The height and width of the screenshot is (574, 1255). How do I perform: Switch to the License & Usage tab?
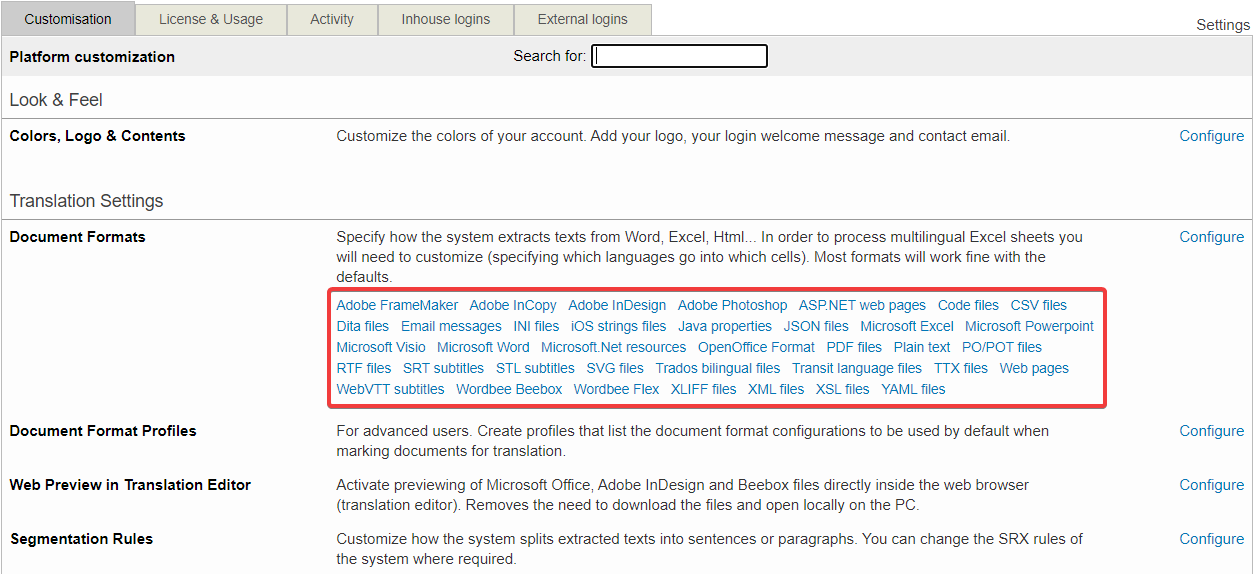pos(211,19)
